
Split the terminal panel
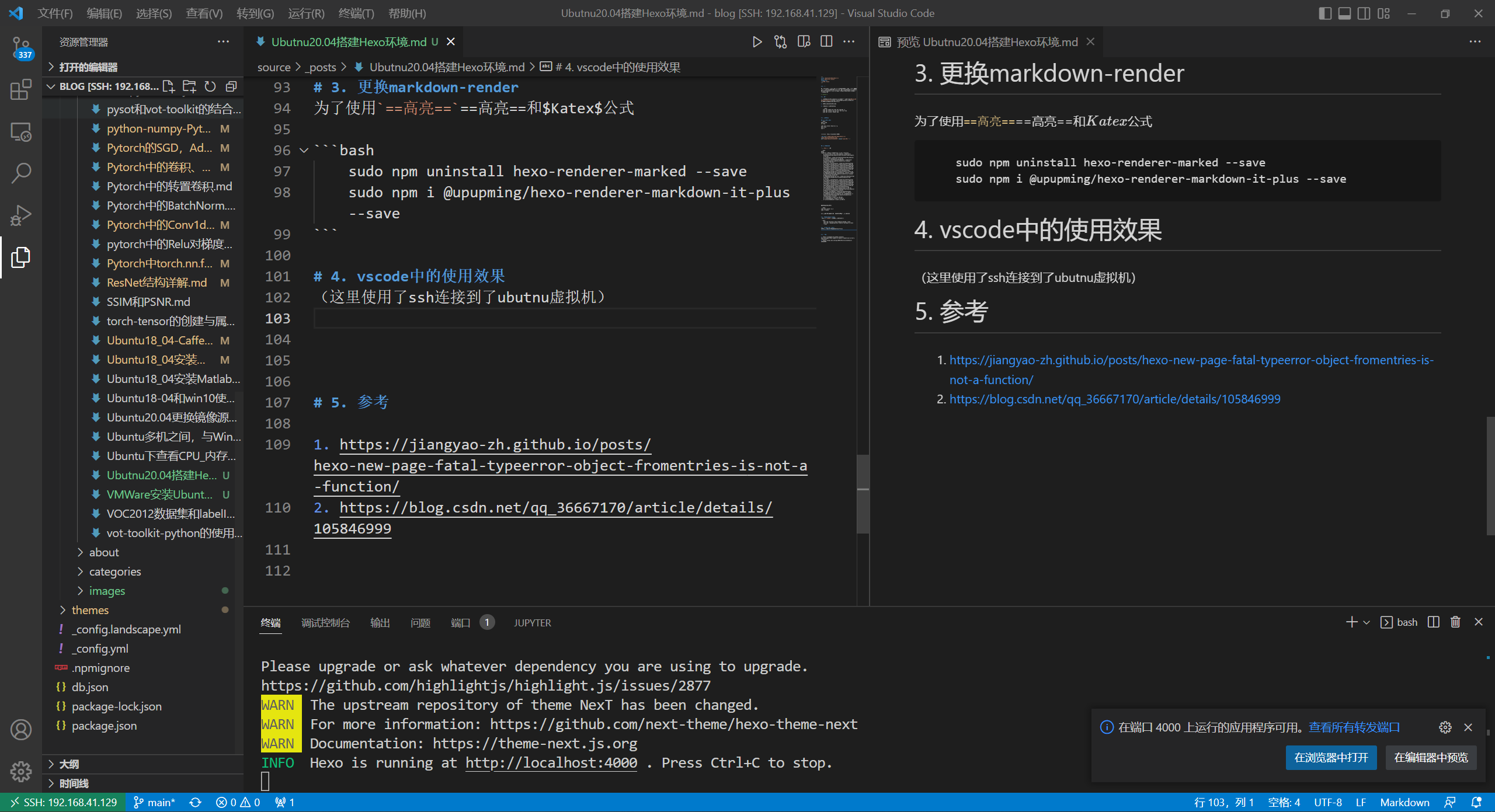tap(1433, 622)
